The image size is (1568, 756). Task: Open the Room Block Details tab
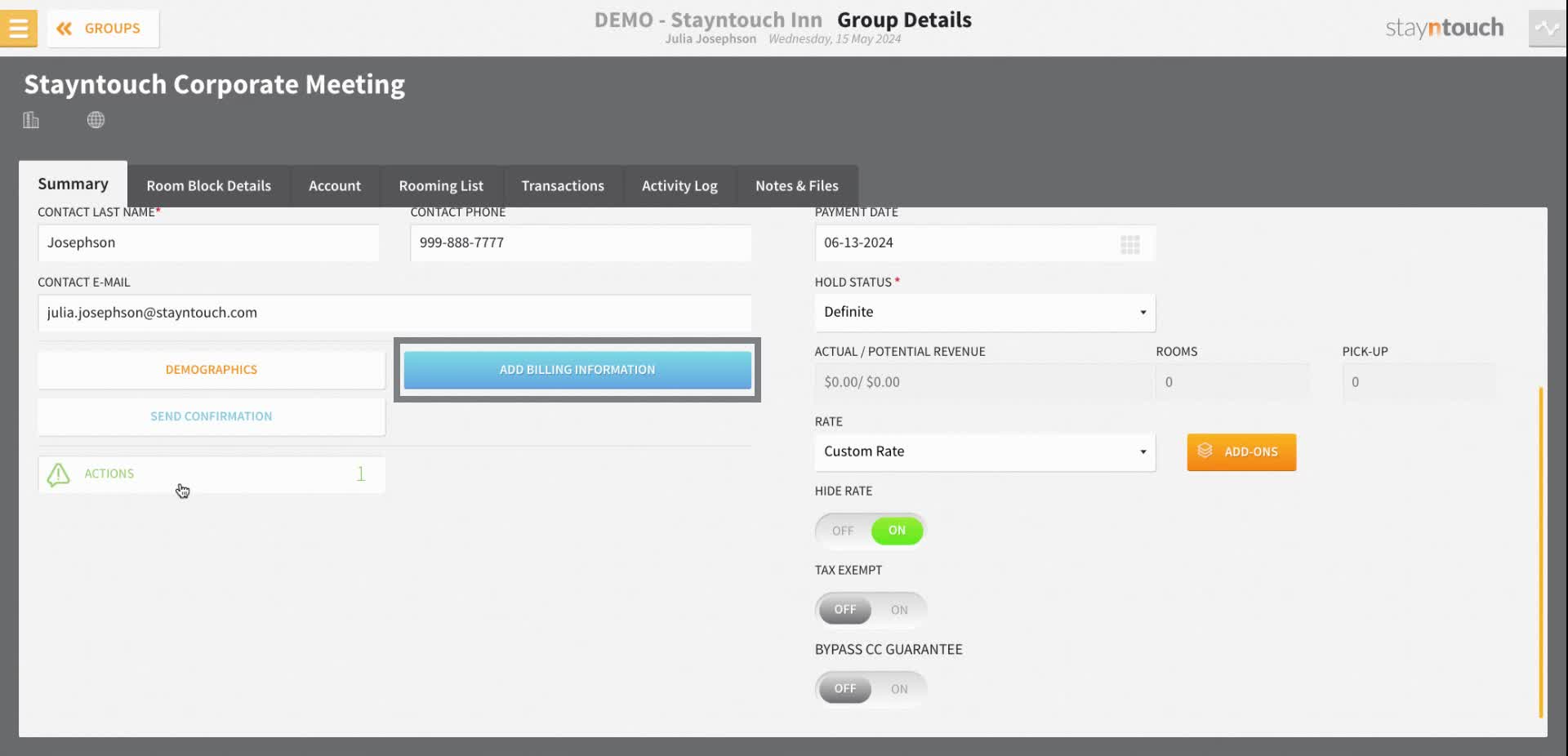(208, 186)
